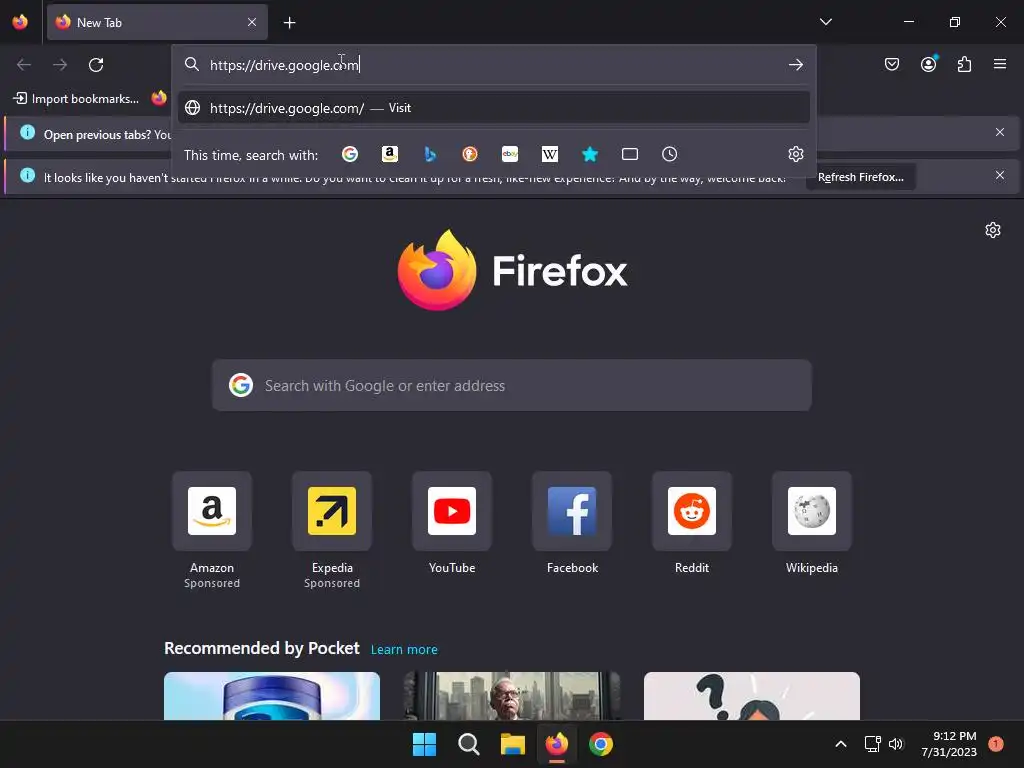The image size is (1024, 768).
Task: Open the Firefox account icon
Action: pos(928,64)
